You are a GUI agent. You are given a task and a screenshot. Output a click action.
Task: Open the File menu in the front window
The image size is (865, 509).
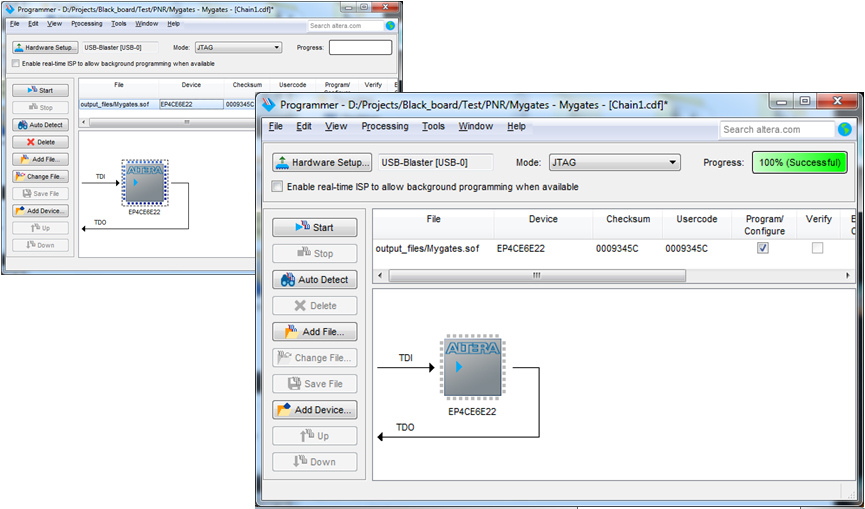click(x=276, y=126)
